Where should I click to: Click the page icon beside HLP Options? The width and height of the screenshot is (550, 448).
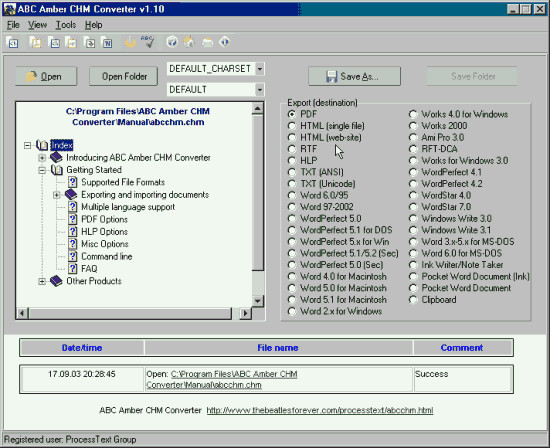pos(72,232)
